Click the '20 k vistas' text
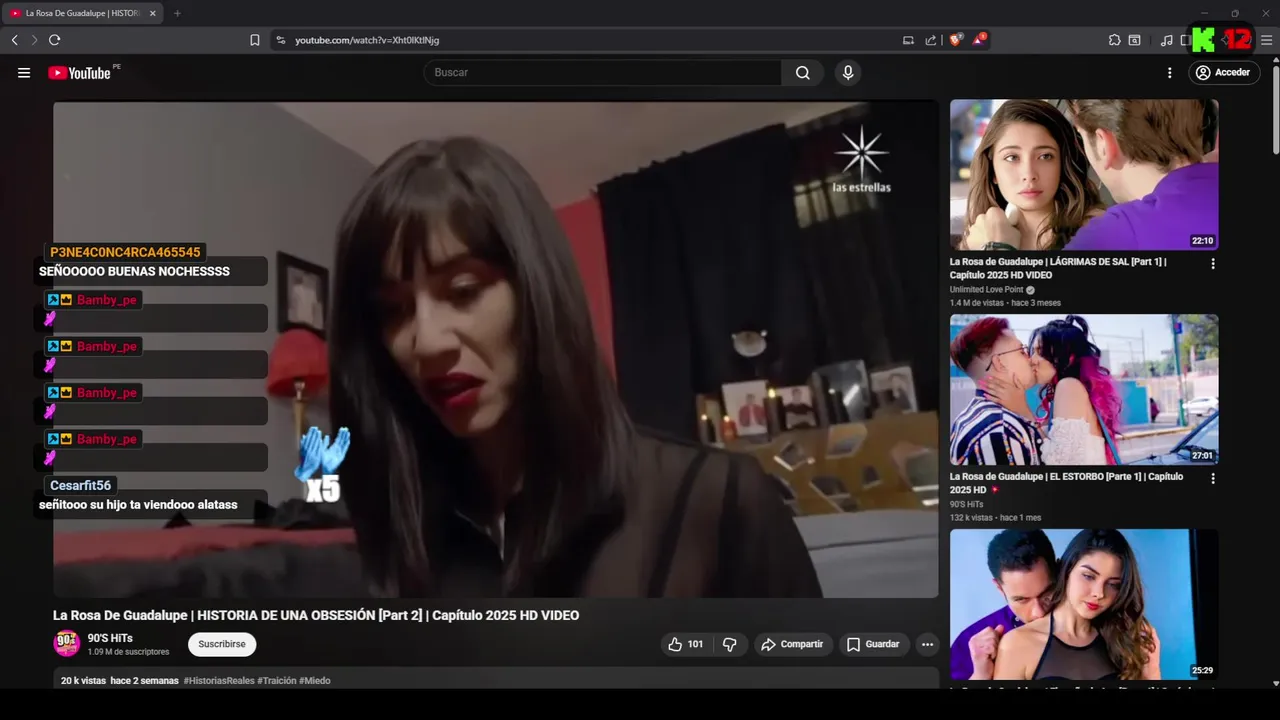The width and height of the screenshot is (1280, 720). point(83,681)
